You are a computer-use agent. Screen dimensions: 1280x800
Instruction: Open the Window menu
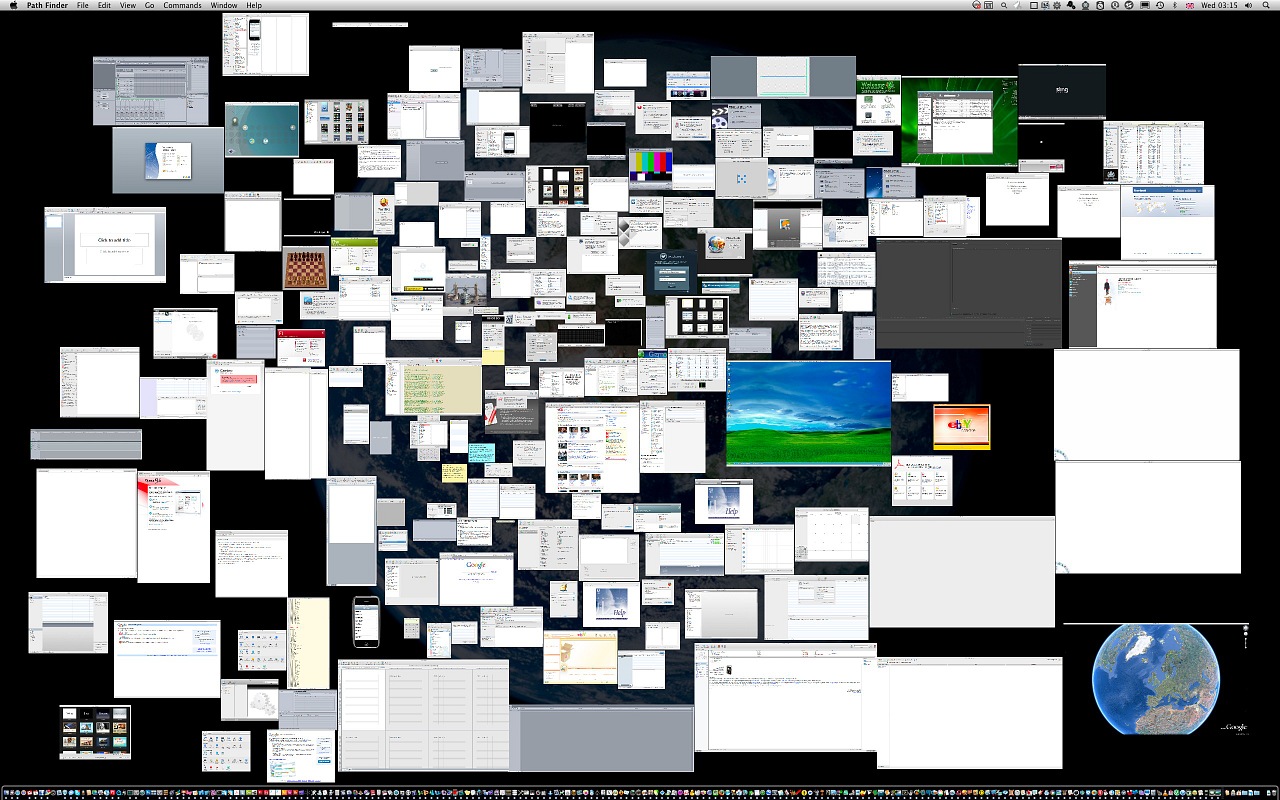coord(224,5)
